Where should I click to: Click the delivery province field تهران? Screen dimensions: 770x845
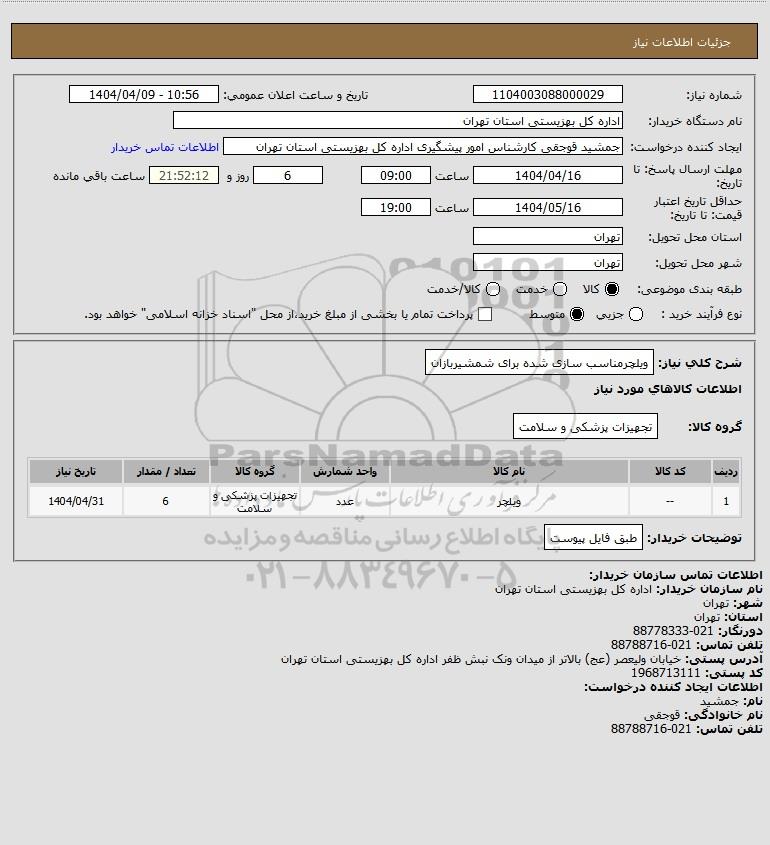tap(548, 237)
